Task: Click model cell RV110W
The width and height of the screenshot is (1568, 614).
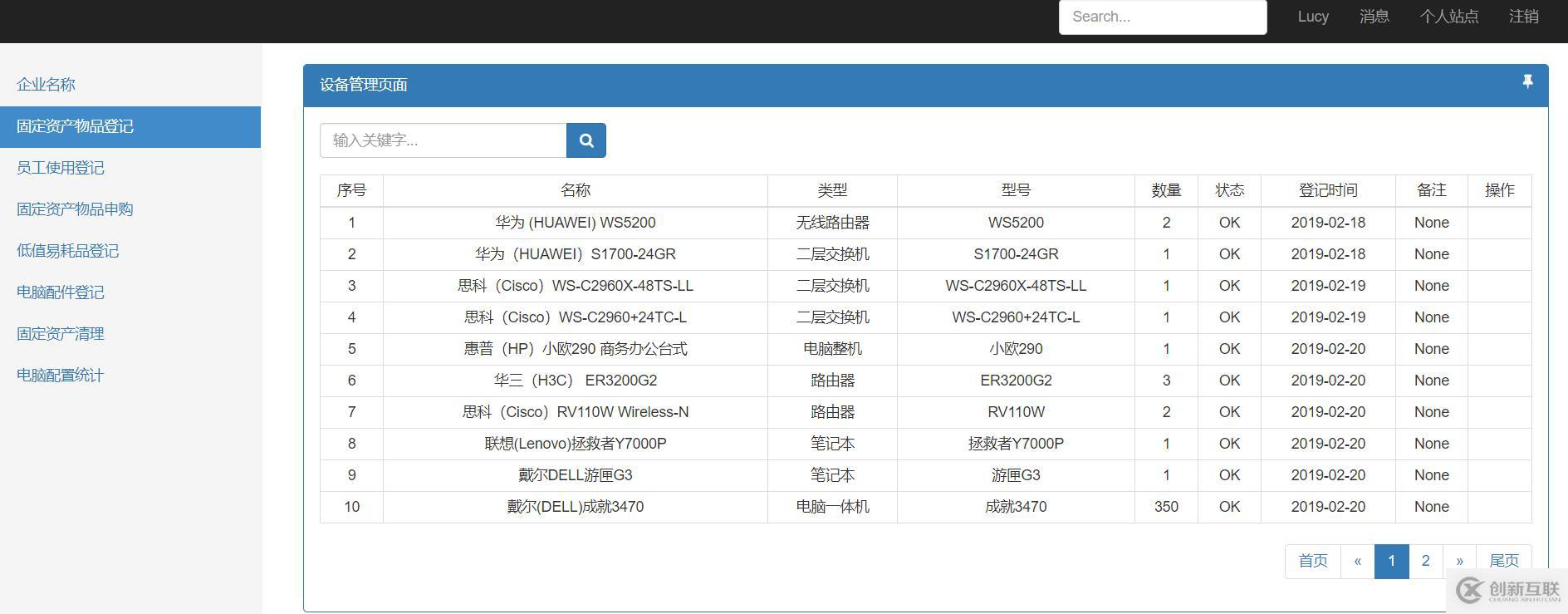Action: [x=1016, y=412]
